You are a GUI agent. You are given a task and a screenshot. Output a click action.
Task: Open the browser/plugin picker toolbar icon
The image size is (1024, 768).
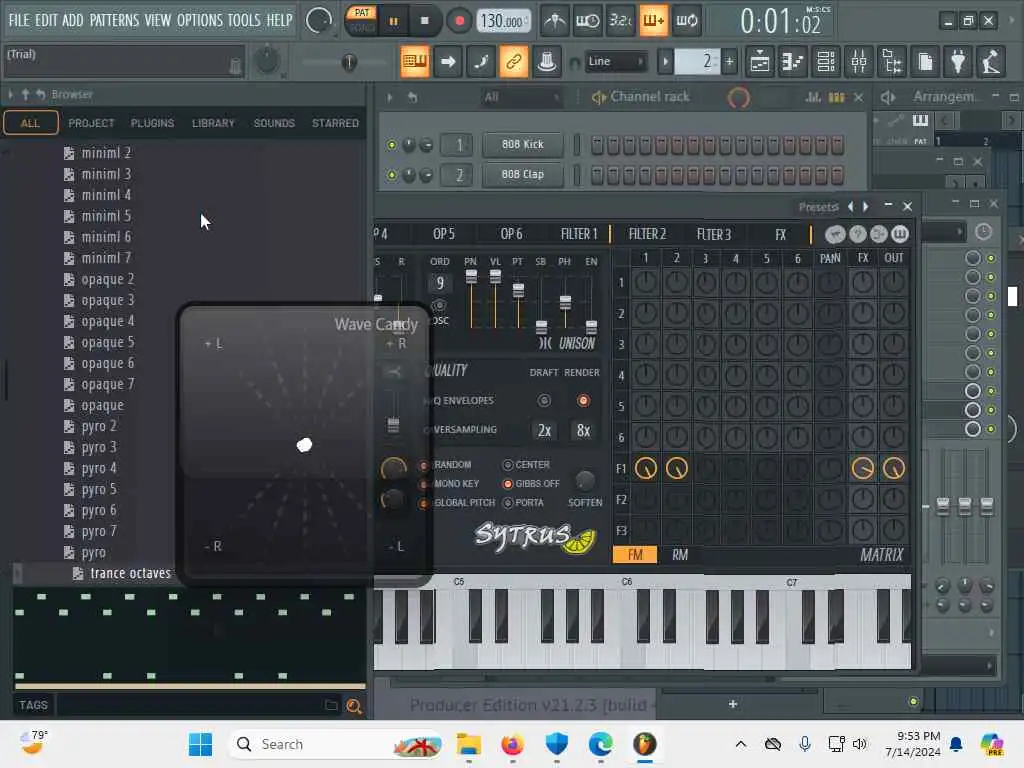coord(892,62)
